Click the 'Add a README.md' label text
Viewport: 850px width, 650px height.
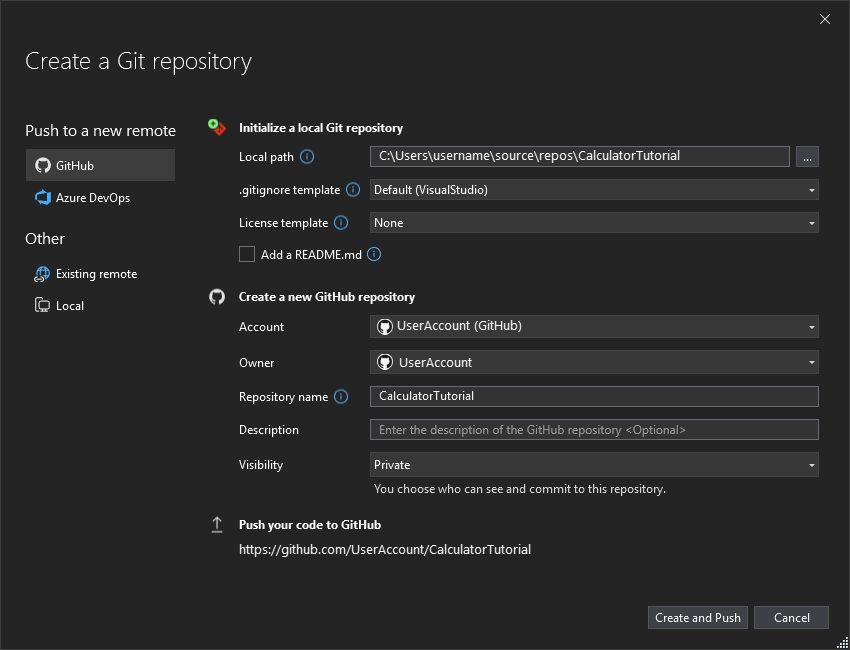(x=311, y=255)
